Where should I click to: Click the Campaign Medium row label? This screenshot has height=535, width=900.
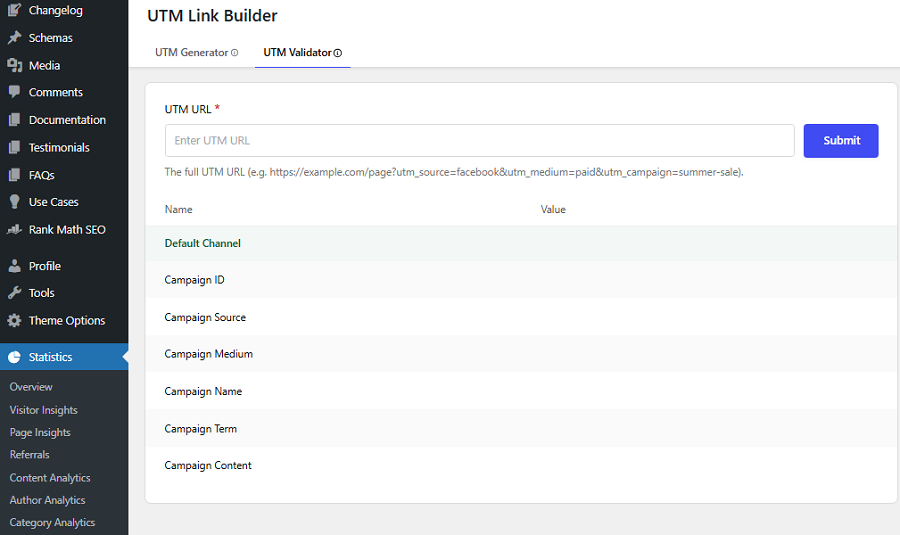tap(208, 354)
